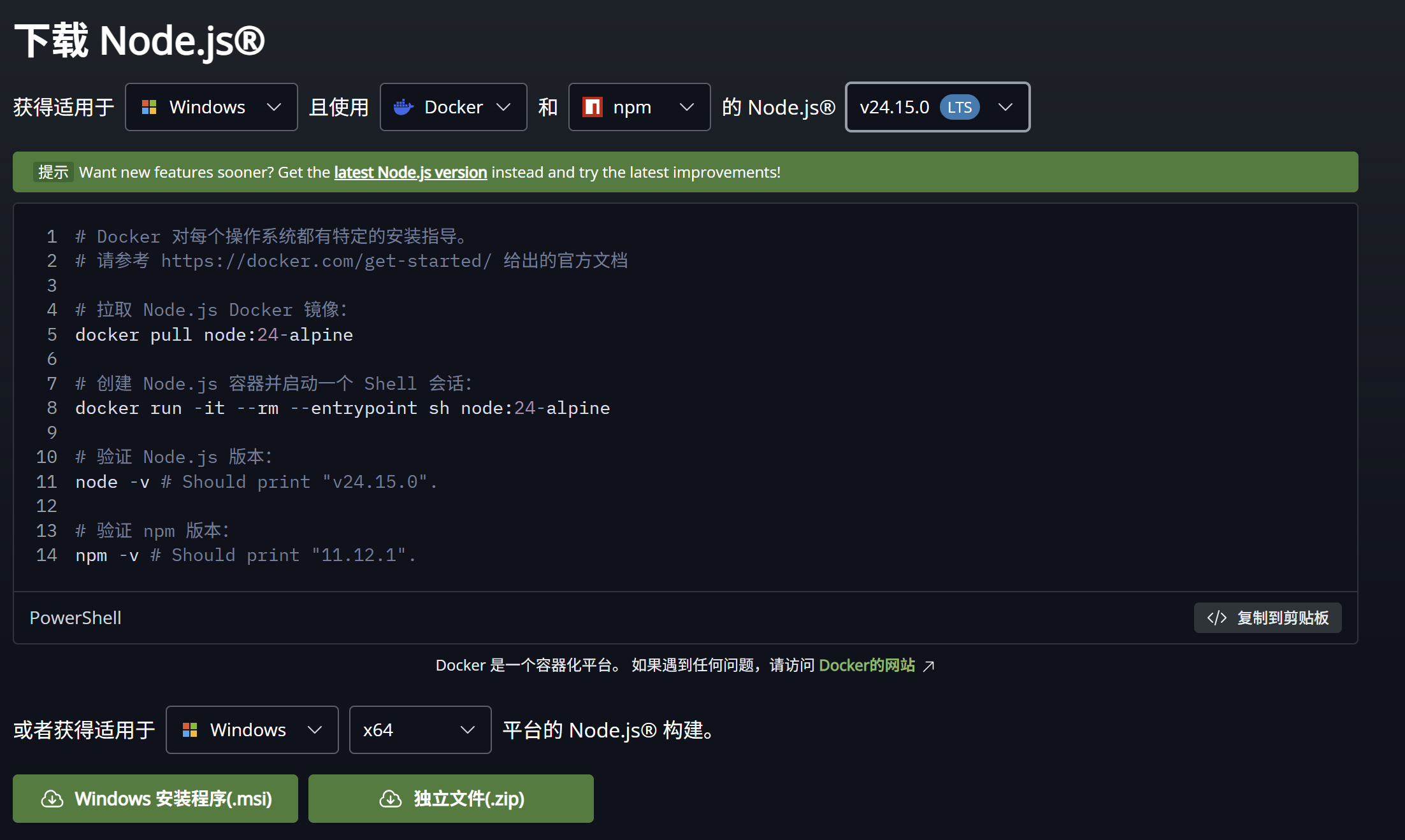Click the Windows logo in top dropdown
Image resolution: width=1405 pixels, height=840 pixels.
click(x=149, y=107)
